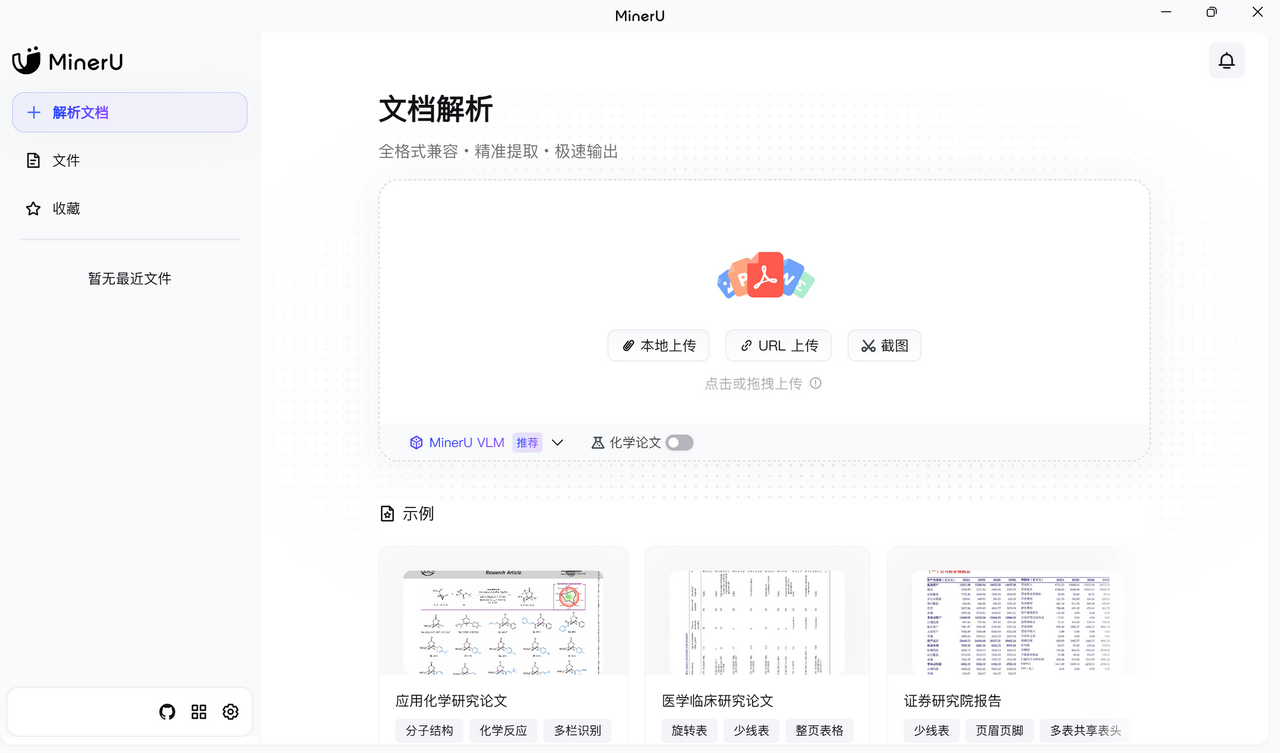Click the 本地上传 button
This screenshot has width=1280, height=753.
pos(658,345)
